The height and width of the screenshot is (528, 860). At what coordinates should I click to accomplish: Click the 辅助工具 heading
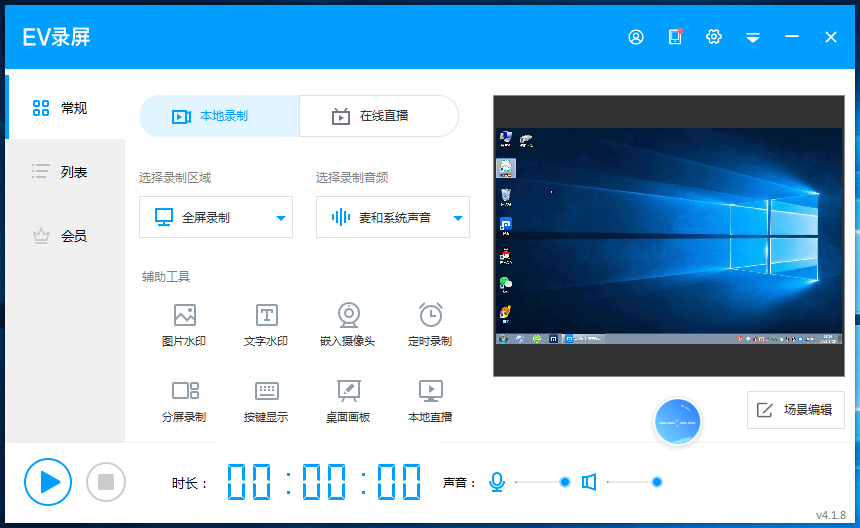click(x=166, y=276)
